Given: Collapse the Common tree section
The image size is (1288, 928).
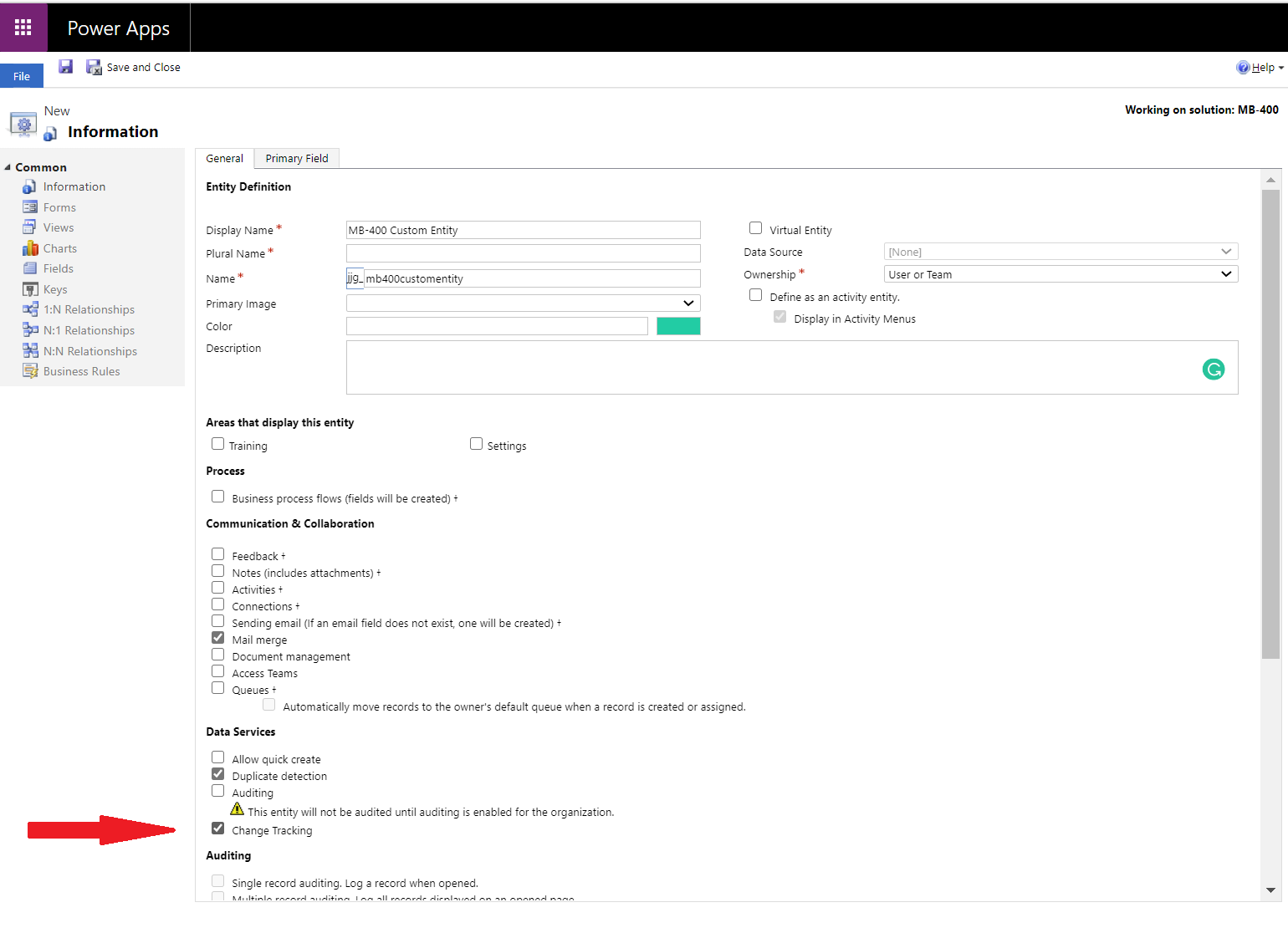Looking at the screenshot, I should click(8, 167).
